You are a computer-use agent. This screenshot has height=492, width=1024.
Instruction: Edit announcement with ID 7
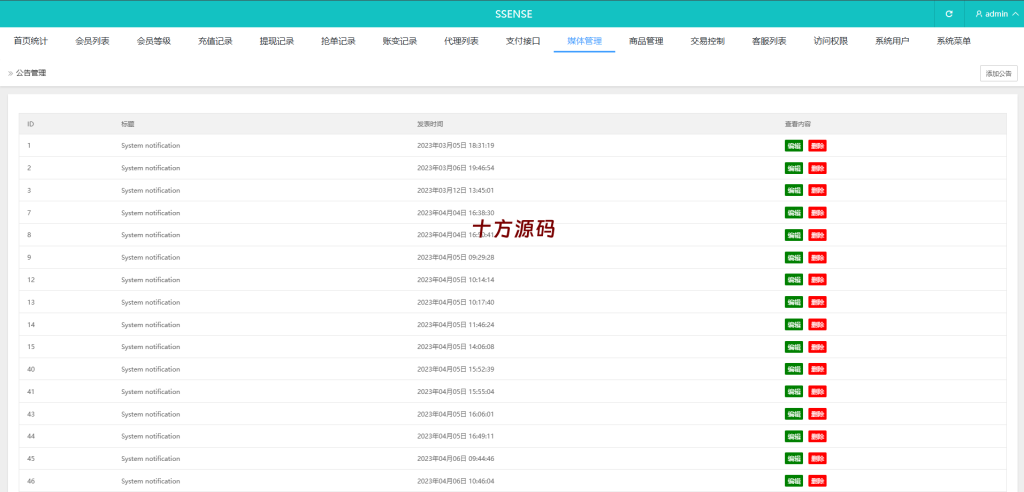coord(793,212)
